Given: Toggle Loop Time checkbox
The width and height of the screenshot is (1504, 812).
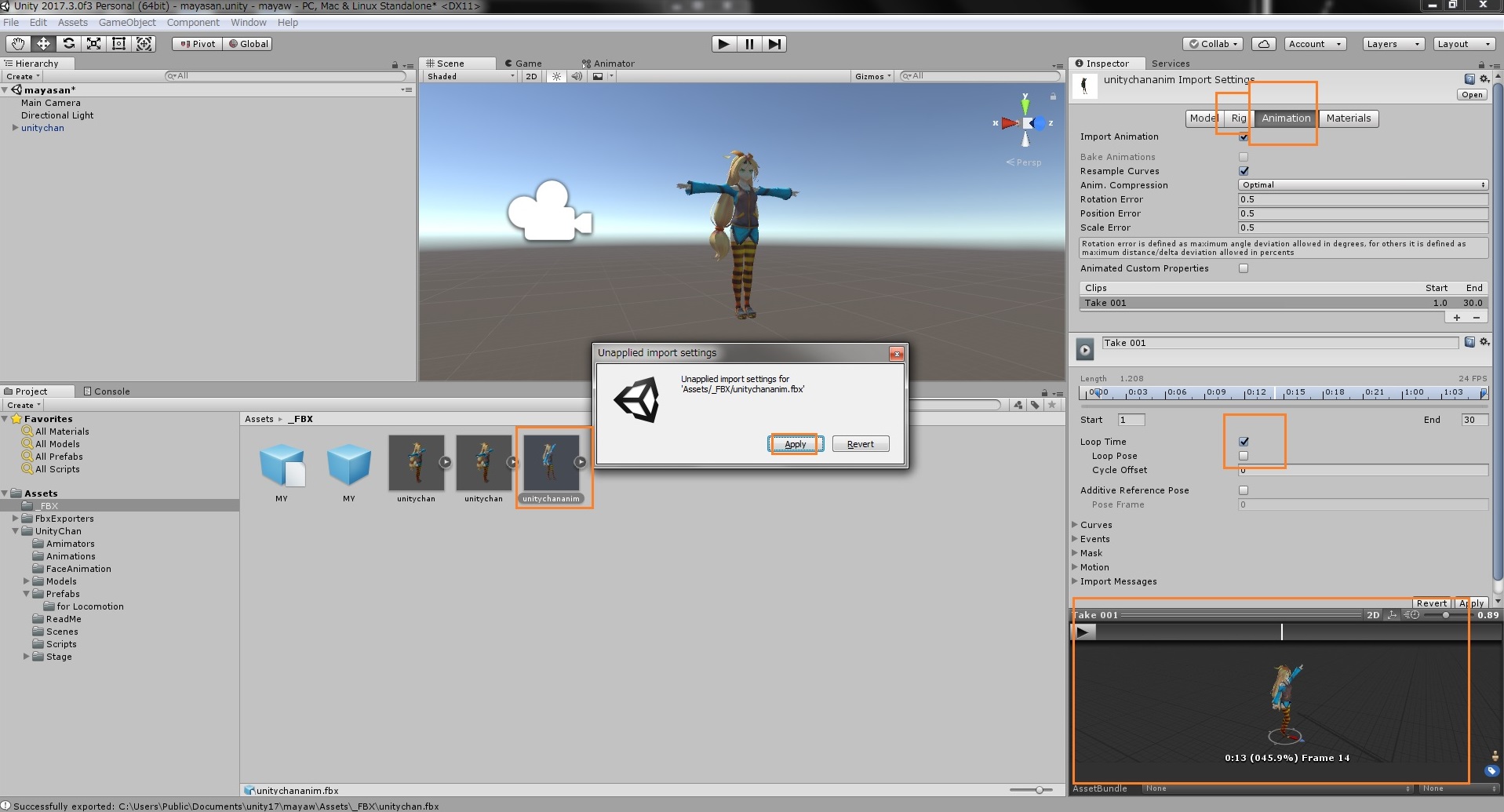Looking at the screenshot, I should (x=1244, y=442).
